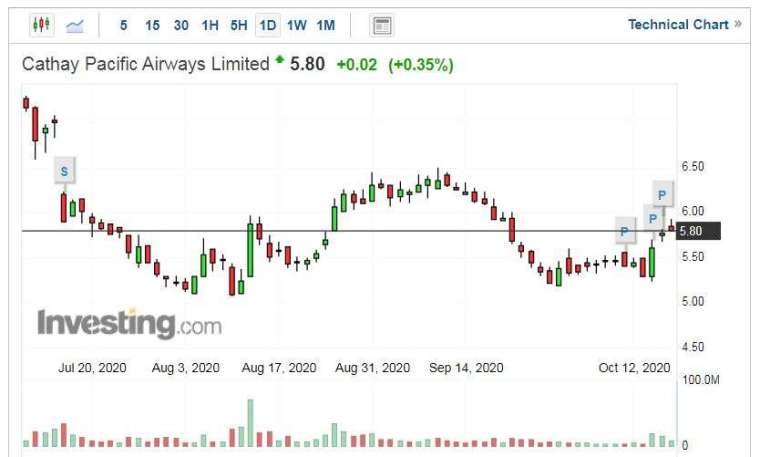Viewport: 760px width, 457px height.
Task: Click the Cathay Pacific Airways Limited title
Action: pyautogui.click(x=145, y=64)
